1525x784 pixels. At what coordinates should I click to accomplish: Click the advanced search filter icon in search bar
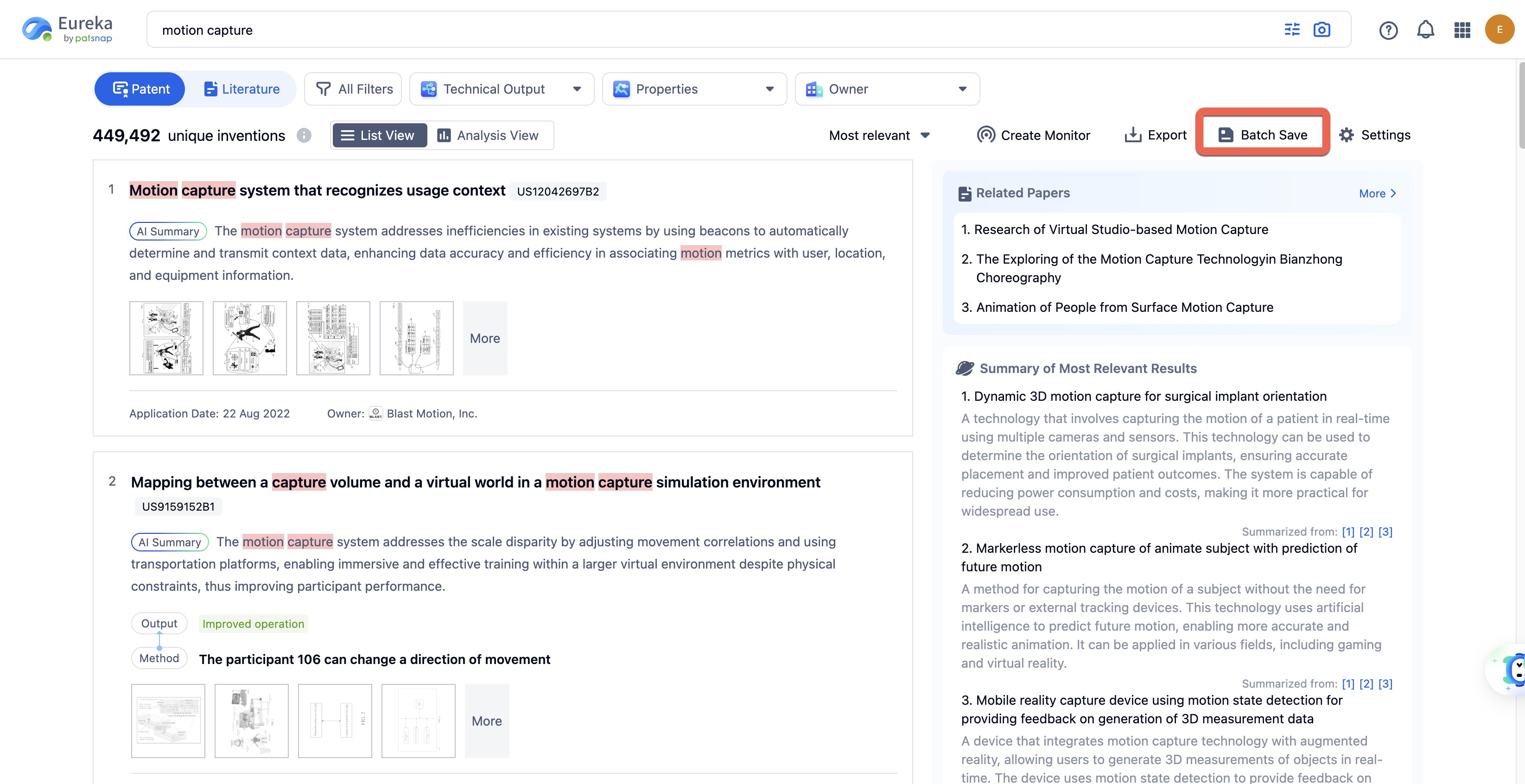[1292, 30]
